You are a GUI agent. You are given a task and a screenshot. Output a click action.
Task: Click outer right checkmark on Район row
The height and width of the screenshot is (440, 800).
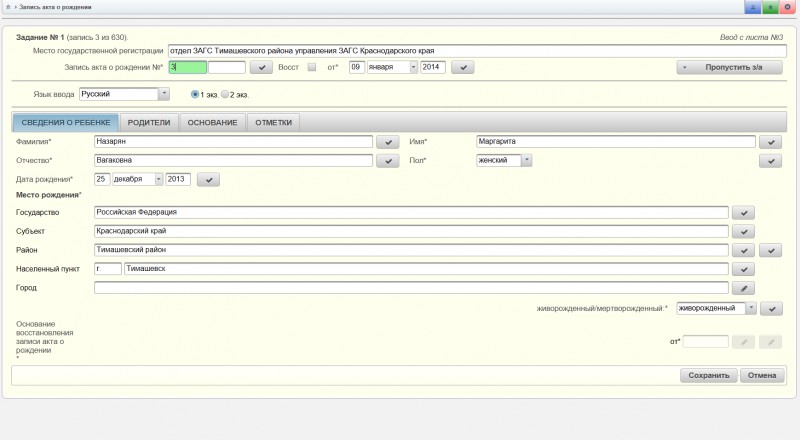point(770,250)
